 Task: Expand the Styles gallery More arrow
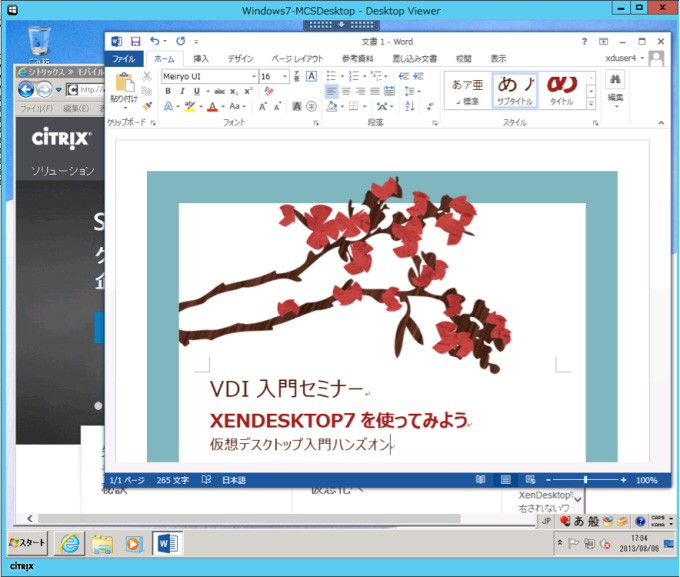591,104
